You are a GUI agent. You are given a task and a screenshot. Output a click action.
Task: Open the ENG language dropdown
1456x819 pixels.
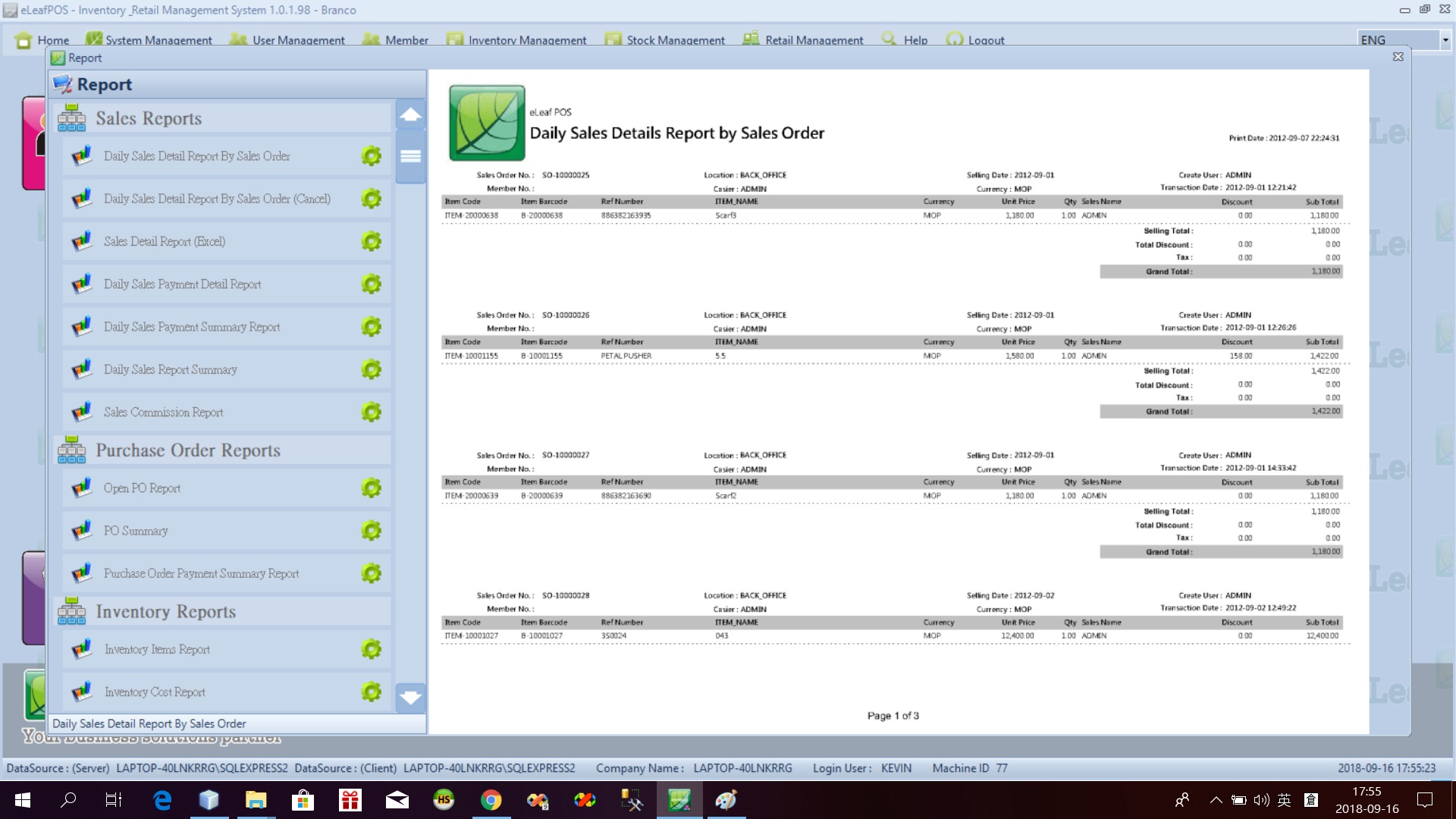(x=1445, y=40)
